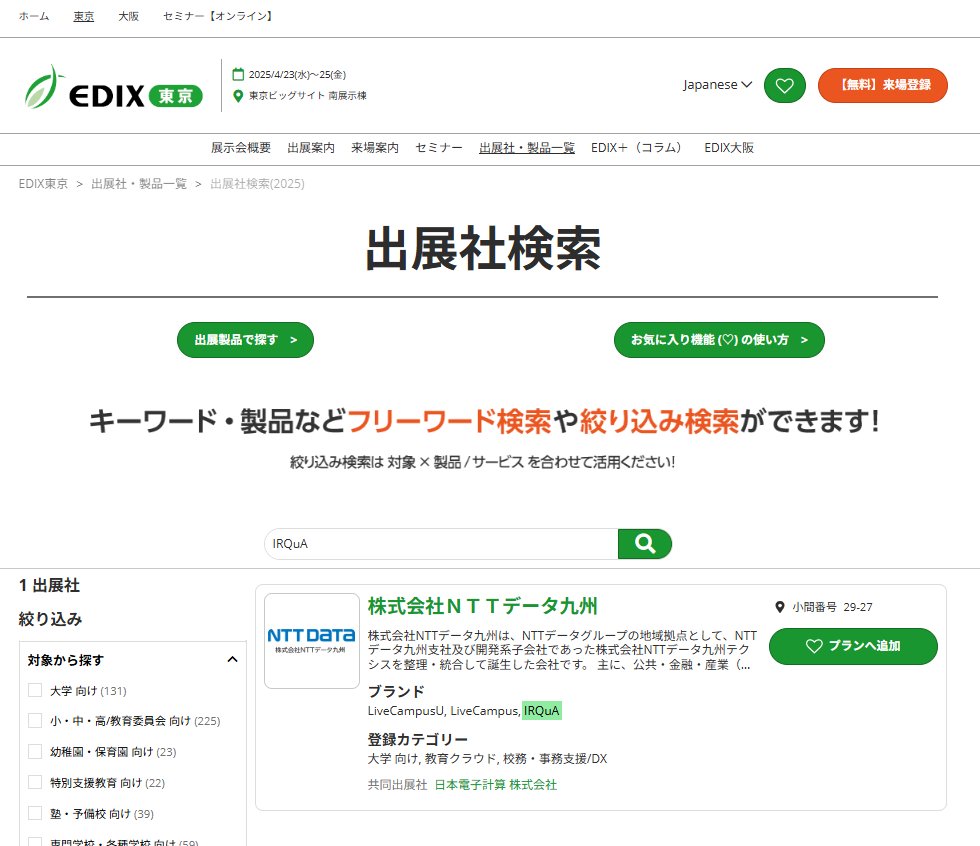
Task: Open the 来場案内 menu
Action: [375, 147]
